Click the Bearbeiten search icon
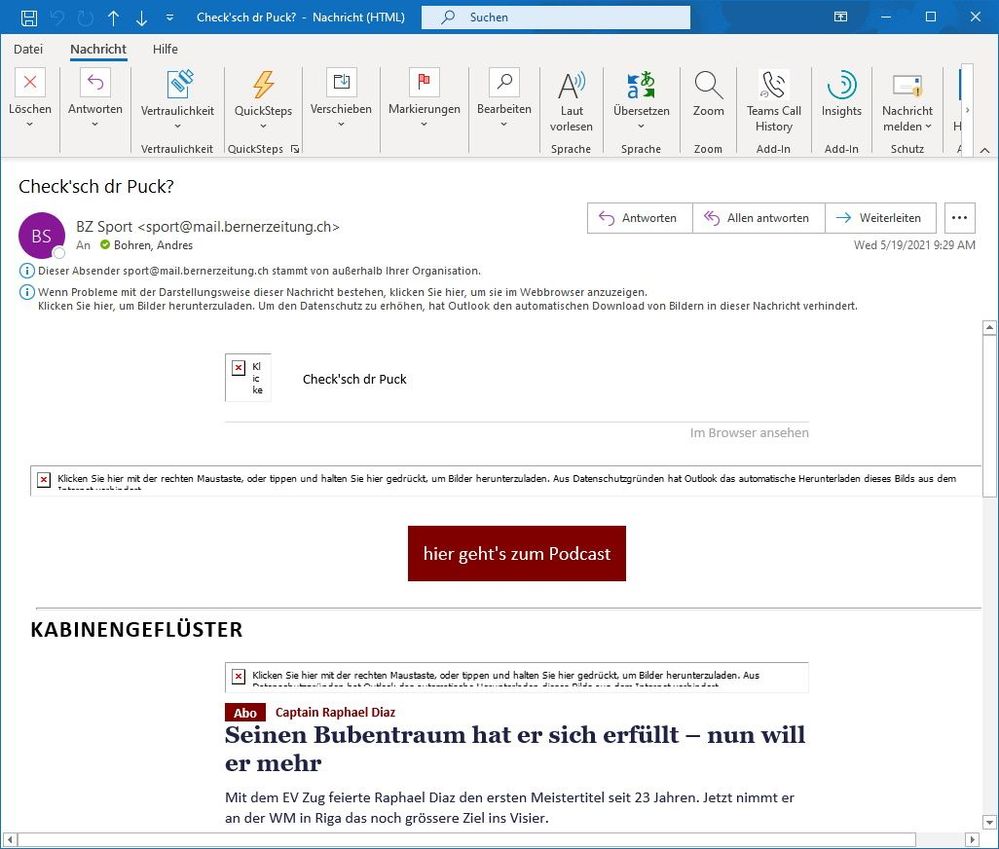 (504, 82)
